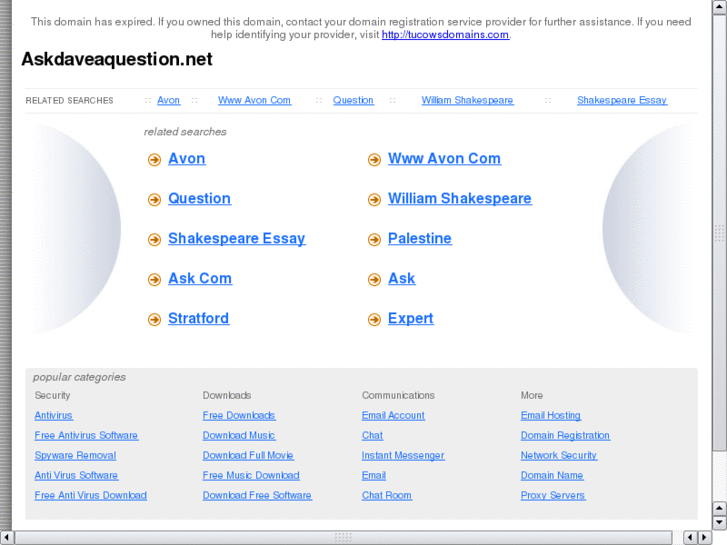Image resolution: width=727 pixels, height=545 pixels.
Task: Click the Chat Room link
Action: coord(387,495)
